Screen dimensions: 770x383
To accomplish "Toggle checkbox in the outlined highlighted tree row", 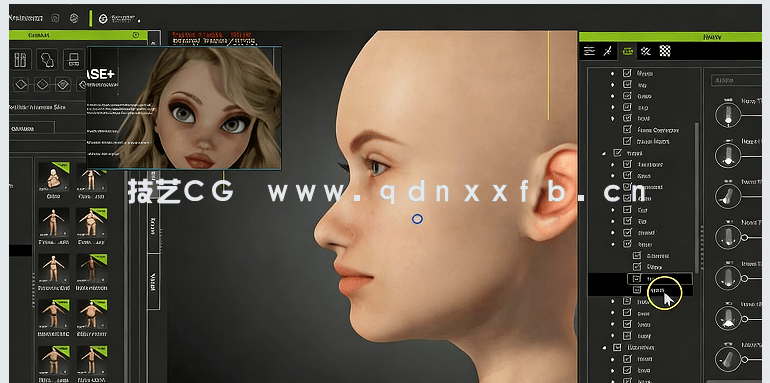I will (x=636, y=278).
